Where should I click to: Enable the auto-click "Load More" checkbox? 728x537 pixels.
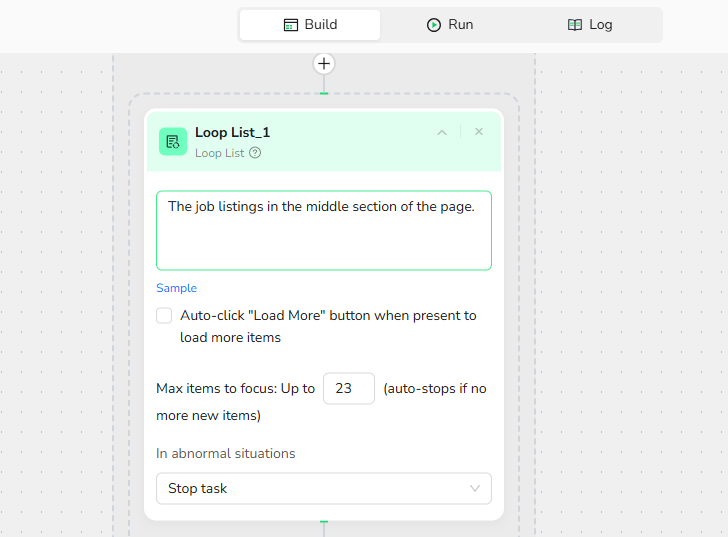(164, 316)
